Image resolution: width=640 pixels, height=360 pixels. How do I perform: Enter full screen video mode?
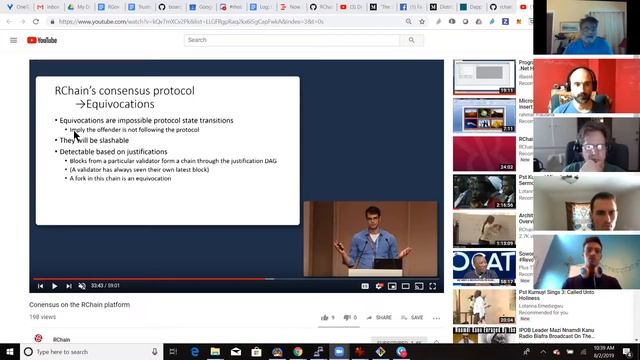(433, 286)
